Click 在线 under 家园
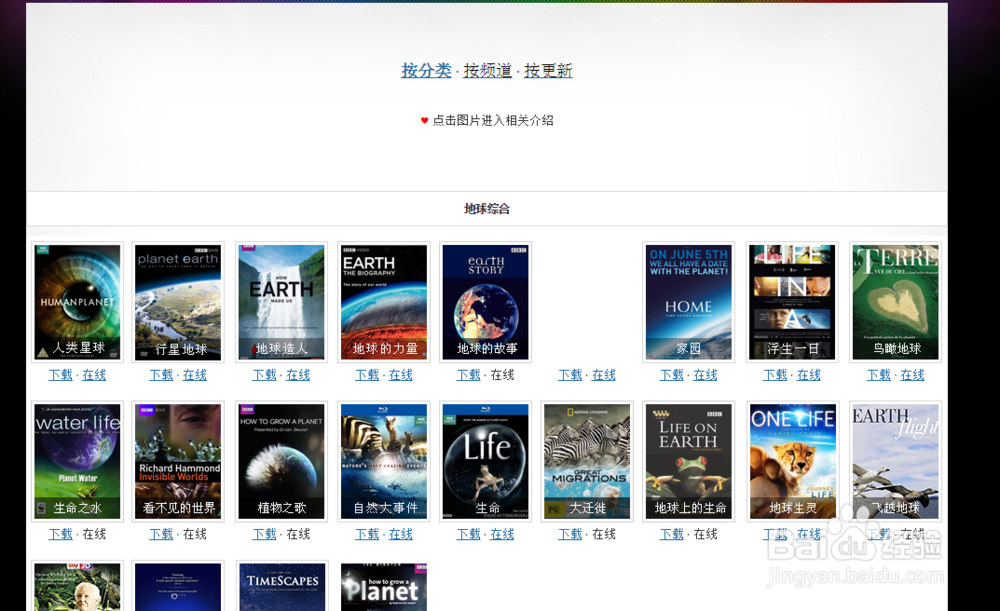The width and height of the screenshot is (1000, 611). point(706,375)
